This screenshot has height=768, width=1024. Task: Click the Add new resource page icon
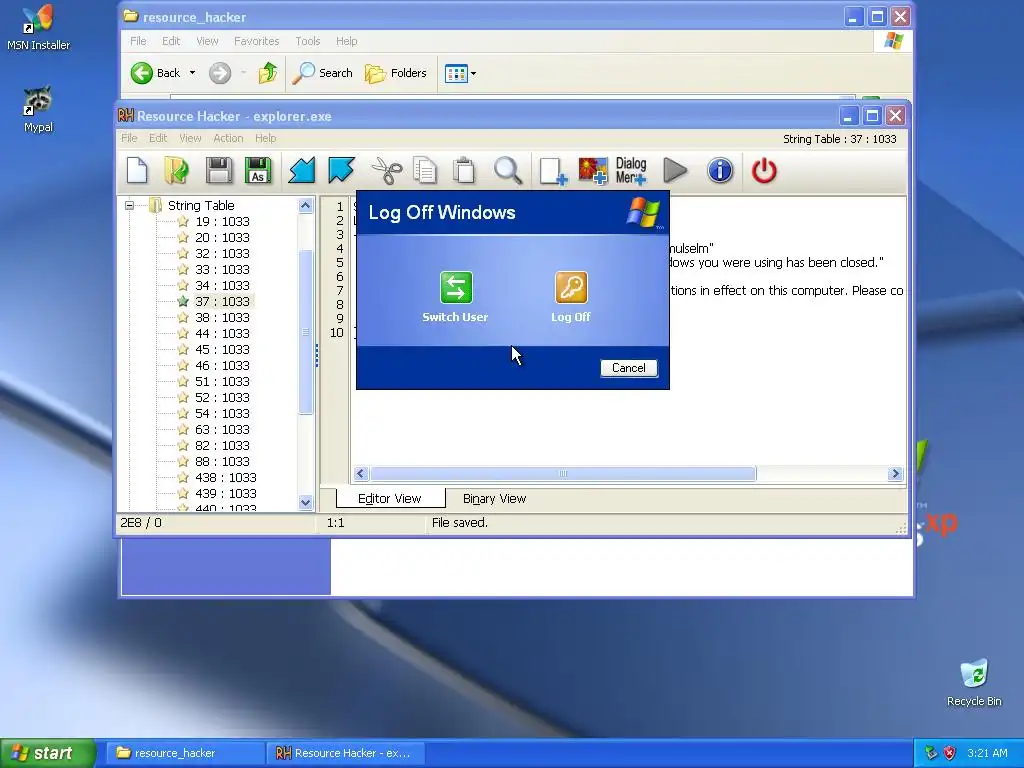(552, 171)
